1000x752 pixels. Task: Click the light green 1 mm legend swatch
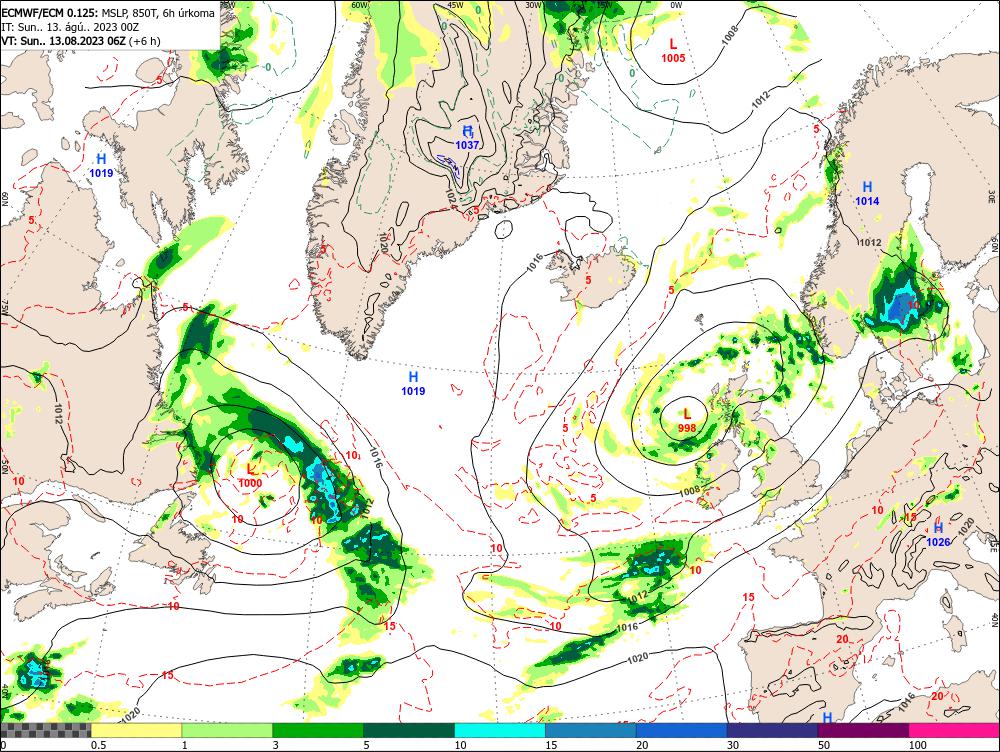click(x=227, y=730)
